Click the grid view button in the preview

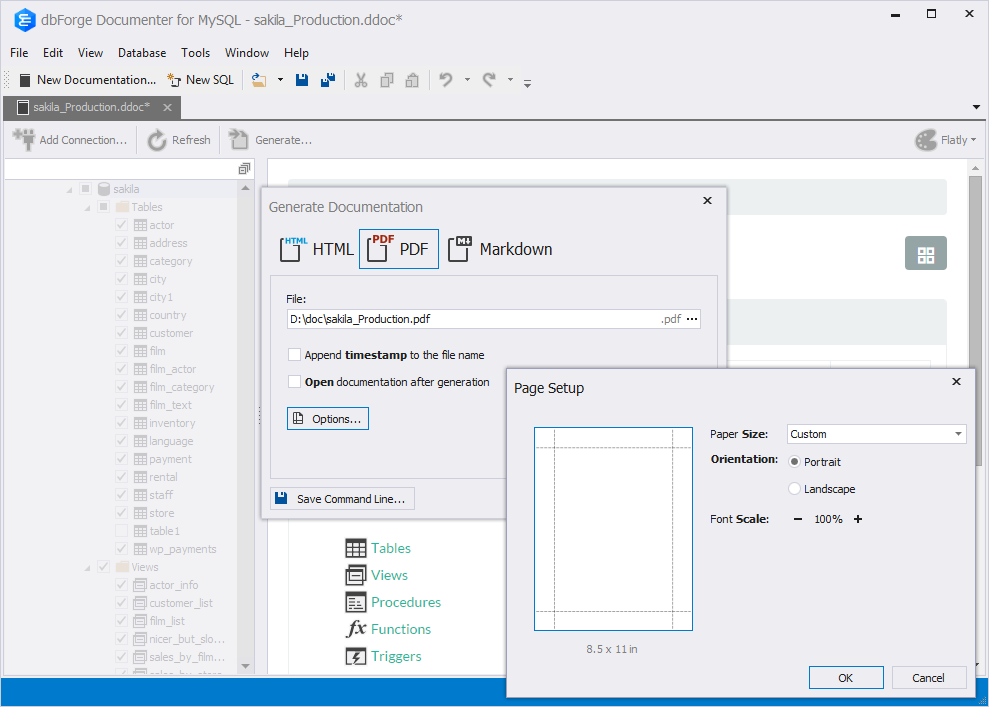tap(925, 253)
